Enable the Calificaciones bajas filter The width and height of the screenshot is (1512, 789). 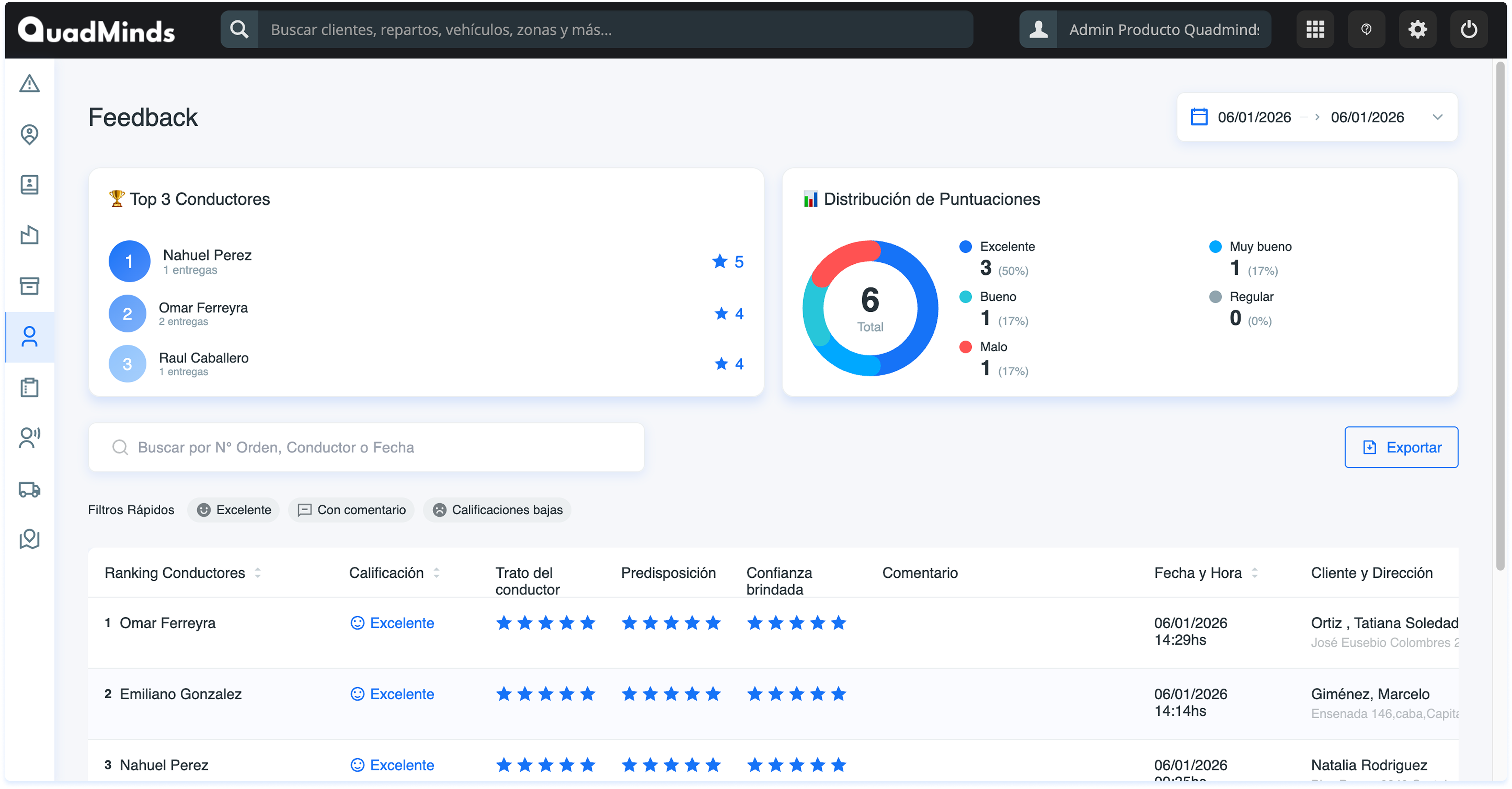point(497,510)
